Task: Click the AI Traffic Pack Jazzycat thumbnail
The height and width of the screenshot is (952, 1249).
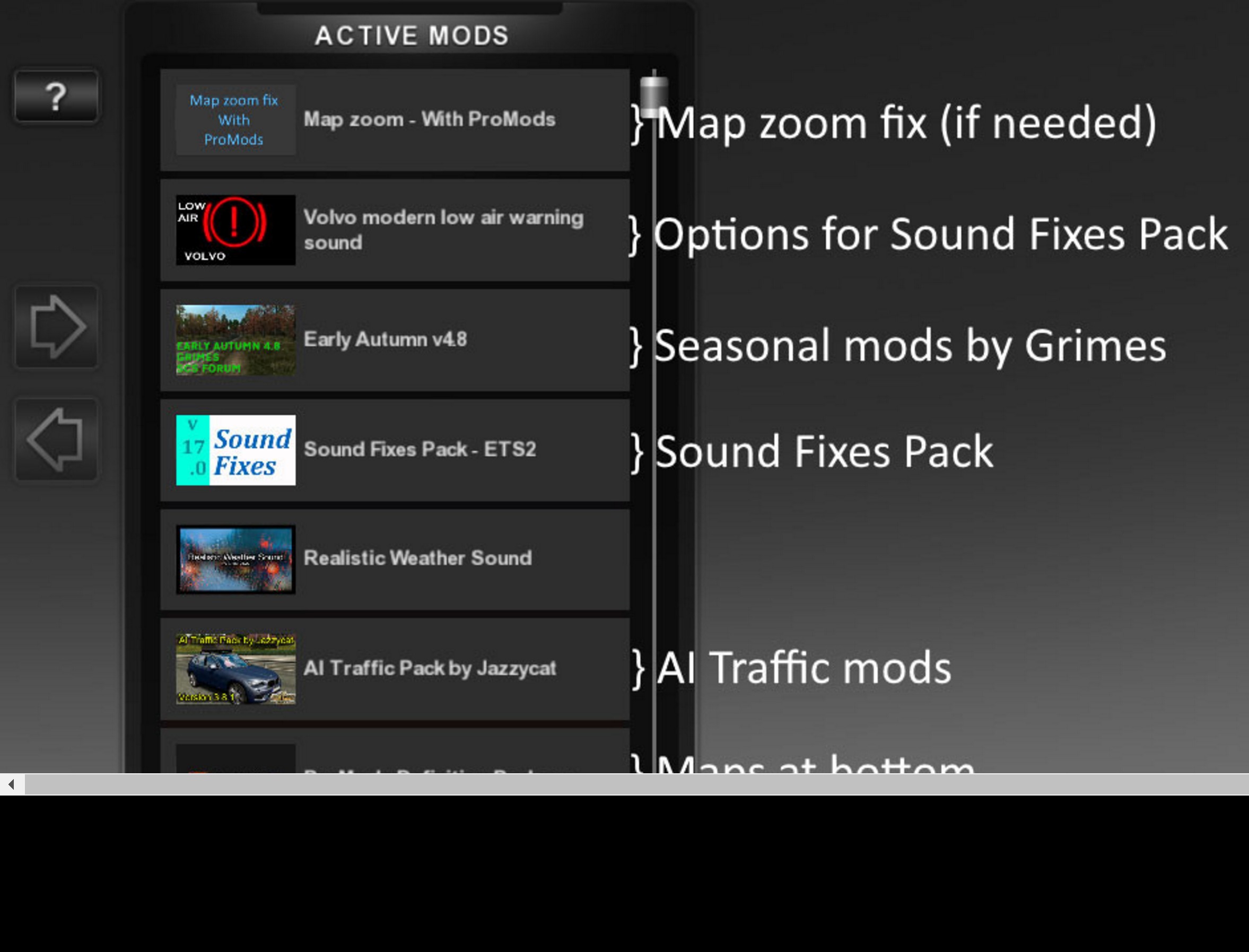Action: 235,669
